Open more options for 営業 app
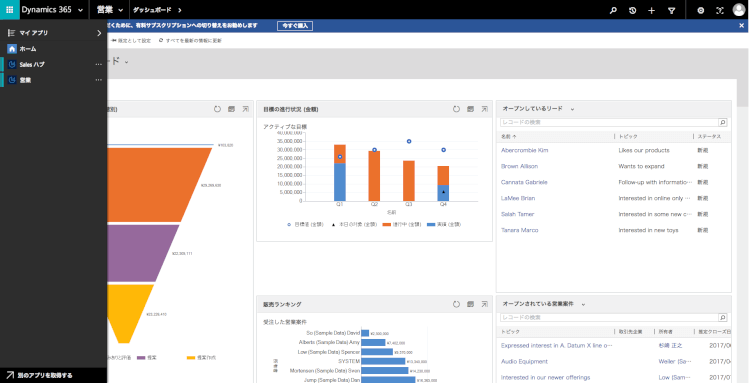Image resolution: width=750 pixels, height=383 pixels. 99,80
